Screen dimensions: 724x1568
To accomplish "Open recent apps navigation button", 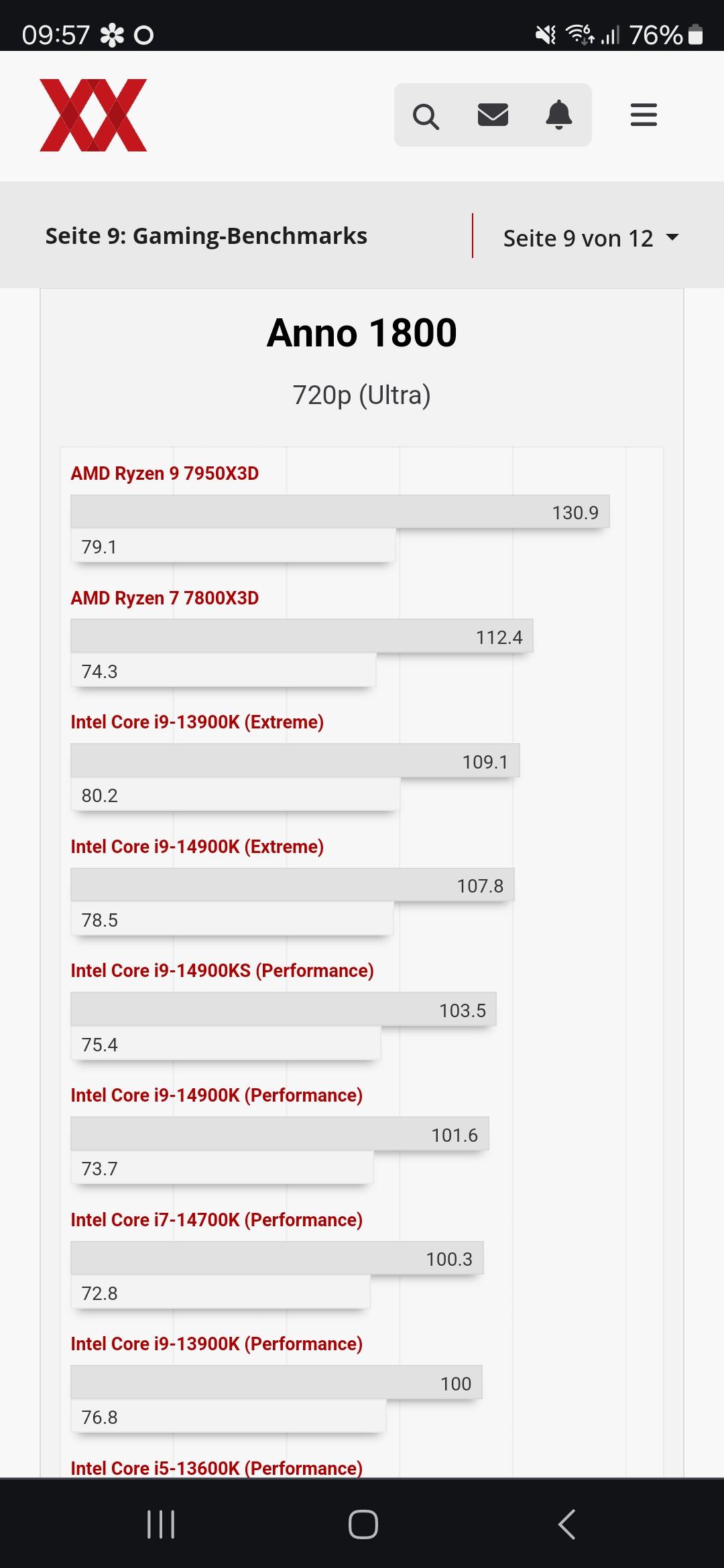I will (161, 1524).
